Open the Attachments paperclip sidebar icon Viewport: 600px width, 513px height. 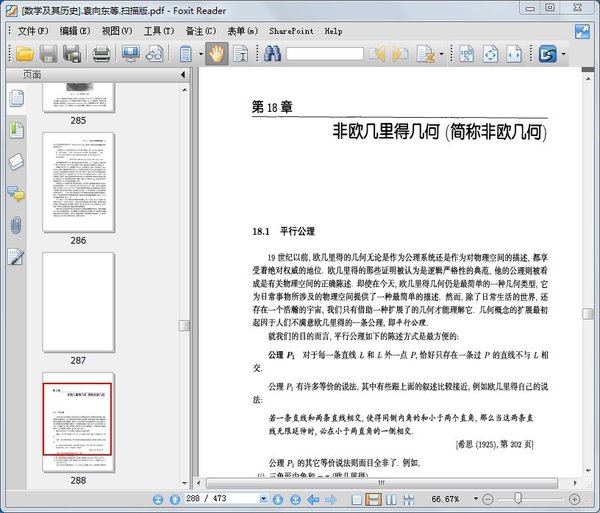coord(16,225)
